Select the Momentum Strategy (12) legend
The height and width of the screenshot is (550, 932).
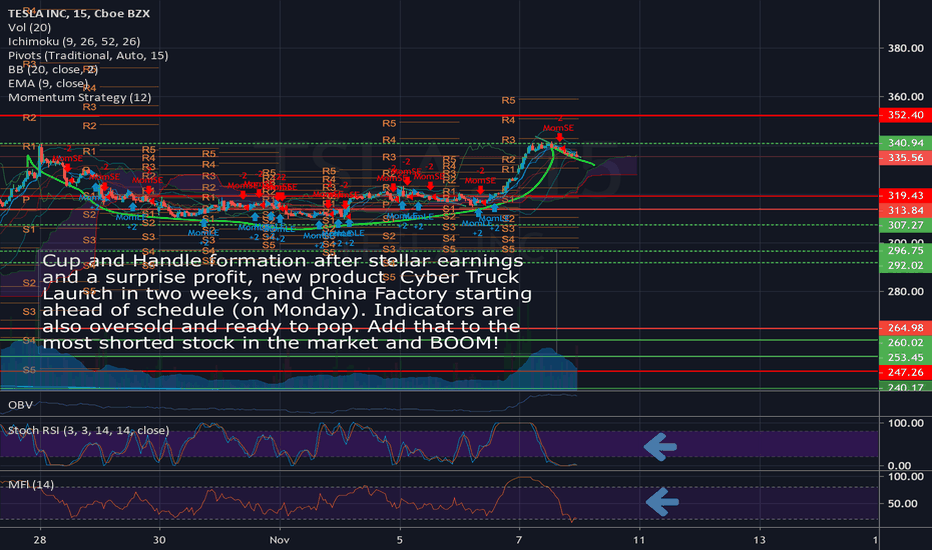tap(80, 98)
